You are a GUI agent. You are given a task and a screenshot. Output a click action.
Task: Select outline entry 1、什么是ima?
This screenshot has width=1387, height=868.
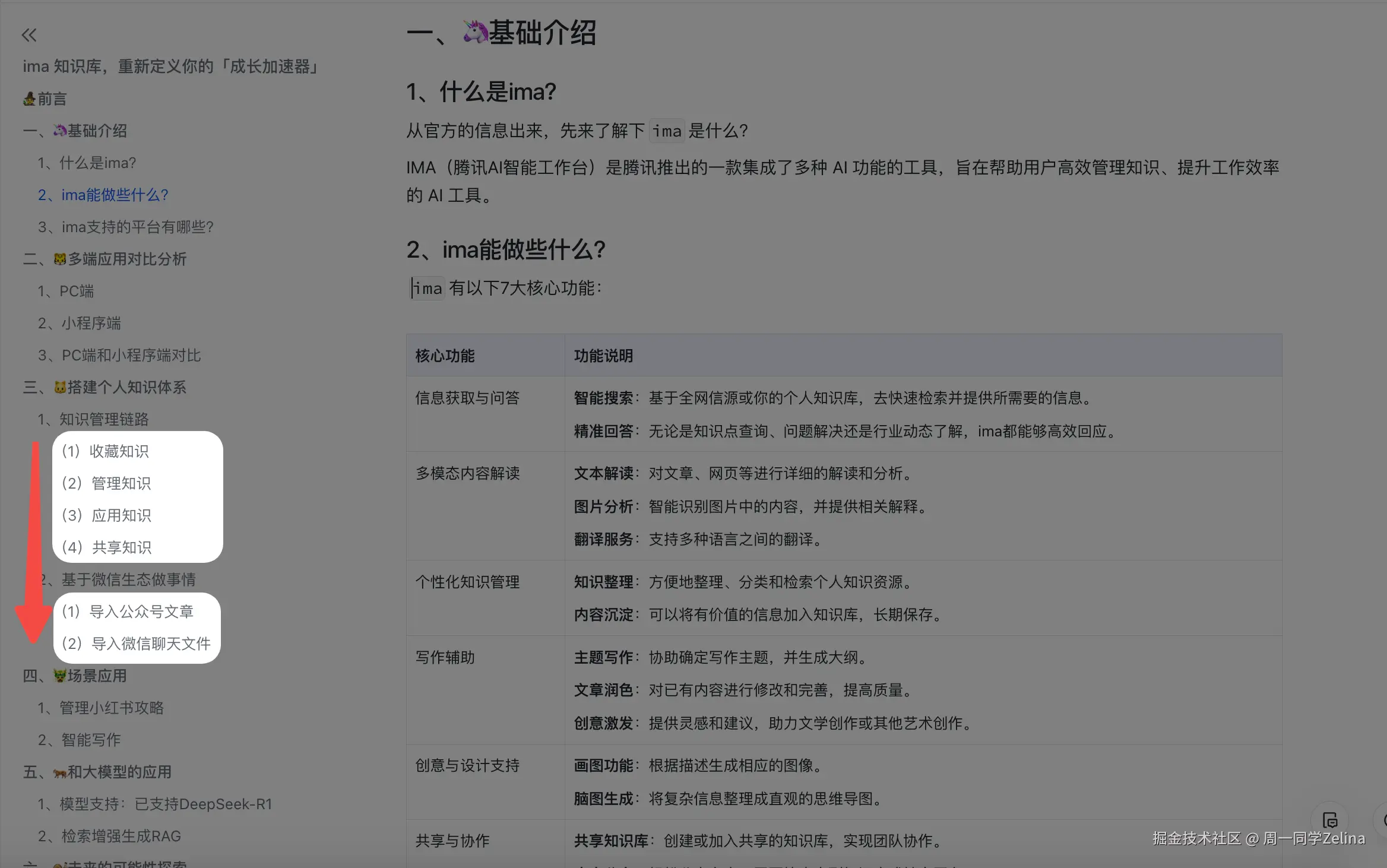[x=87, y=163]
